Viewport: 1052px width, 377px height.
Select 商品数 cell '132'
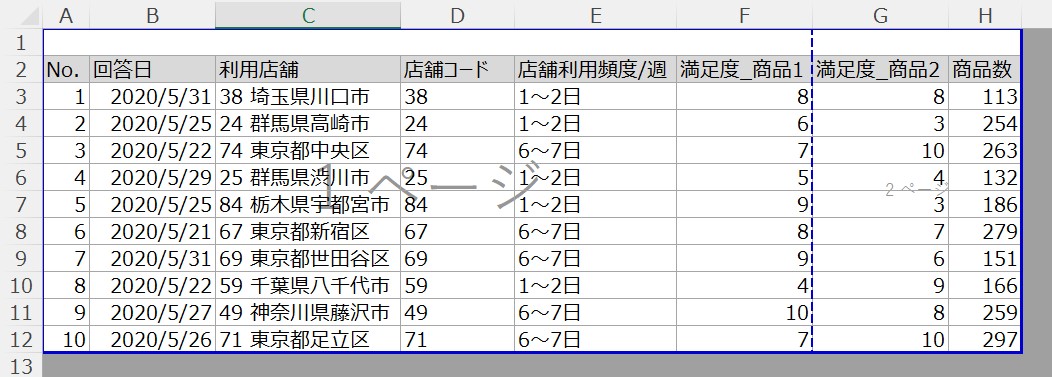click(985, 178)
